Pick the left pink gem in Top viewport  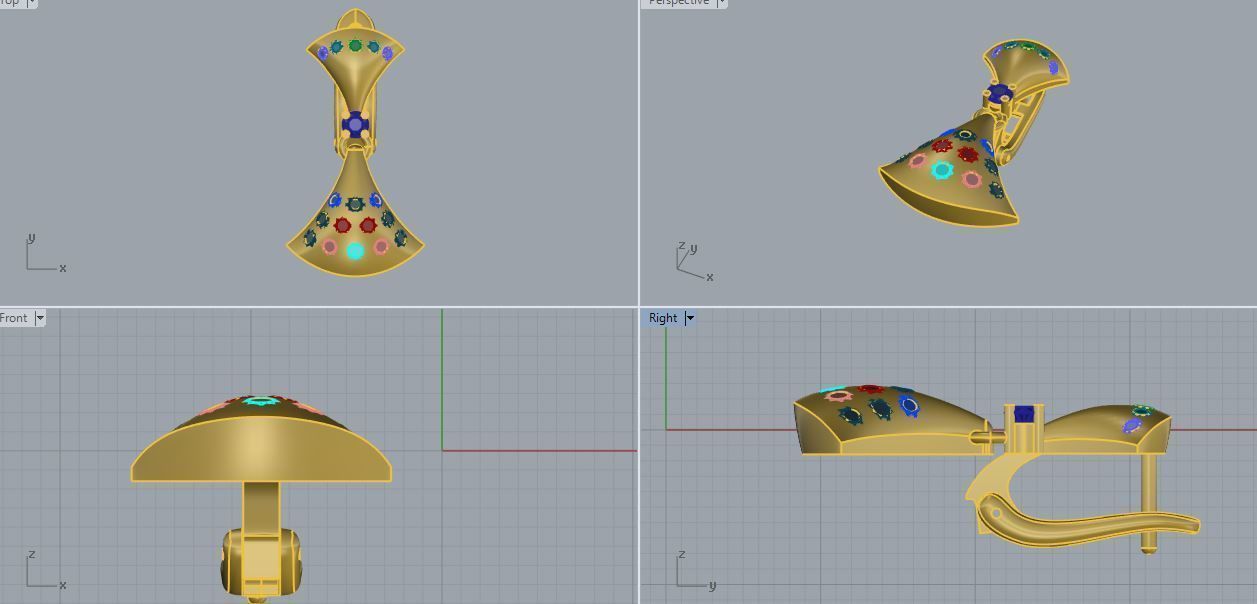click(329, 246)
